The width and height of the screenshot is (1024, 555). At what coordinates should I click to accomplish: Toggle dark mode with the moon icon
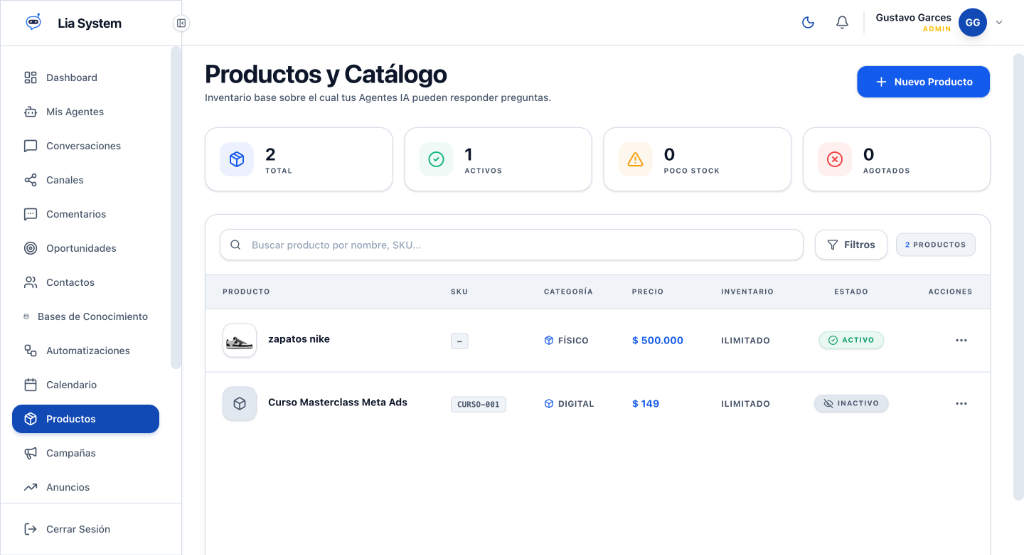pos(808,22)
